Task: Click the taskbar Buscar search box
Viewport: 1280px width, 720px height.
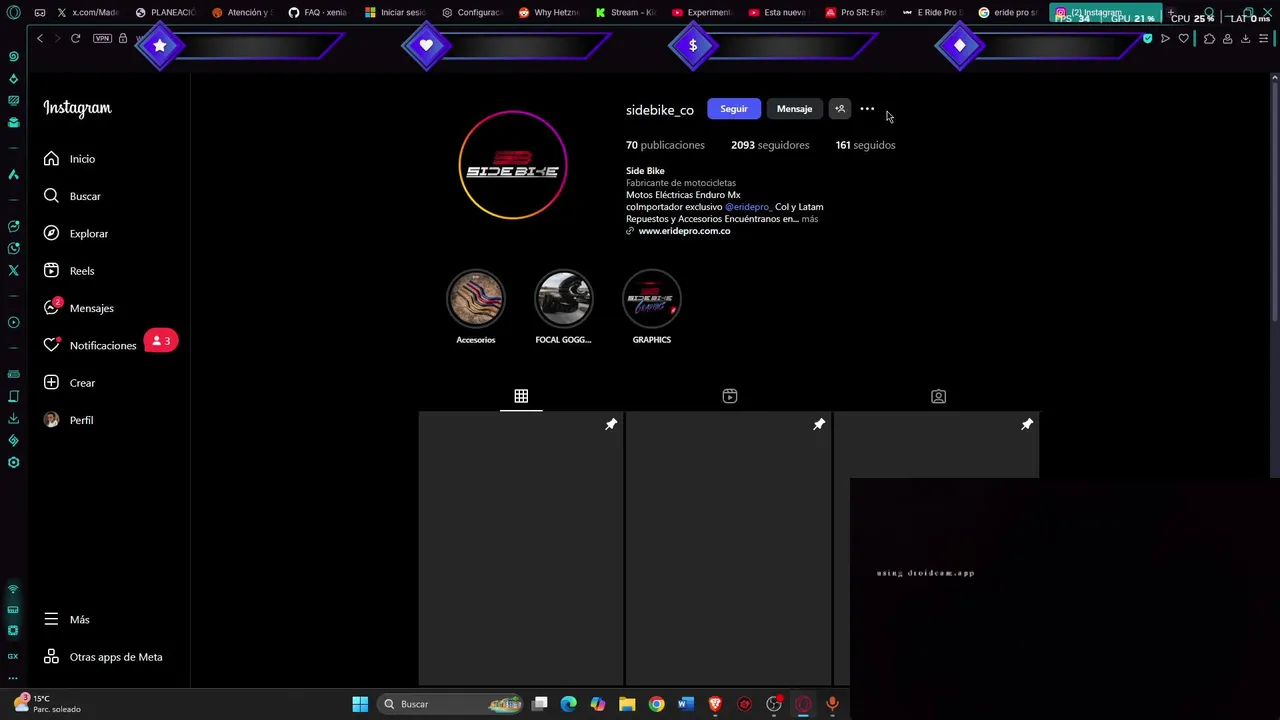Action: [x=452, y=704]
